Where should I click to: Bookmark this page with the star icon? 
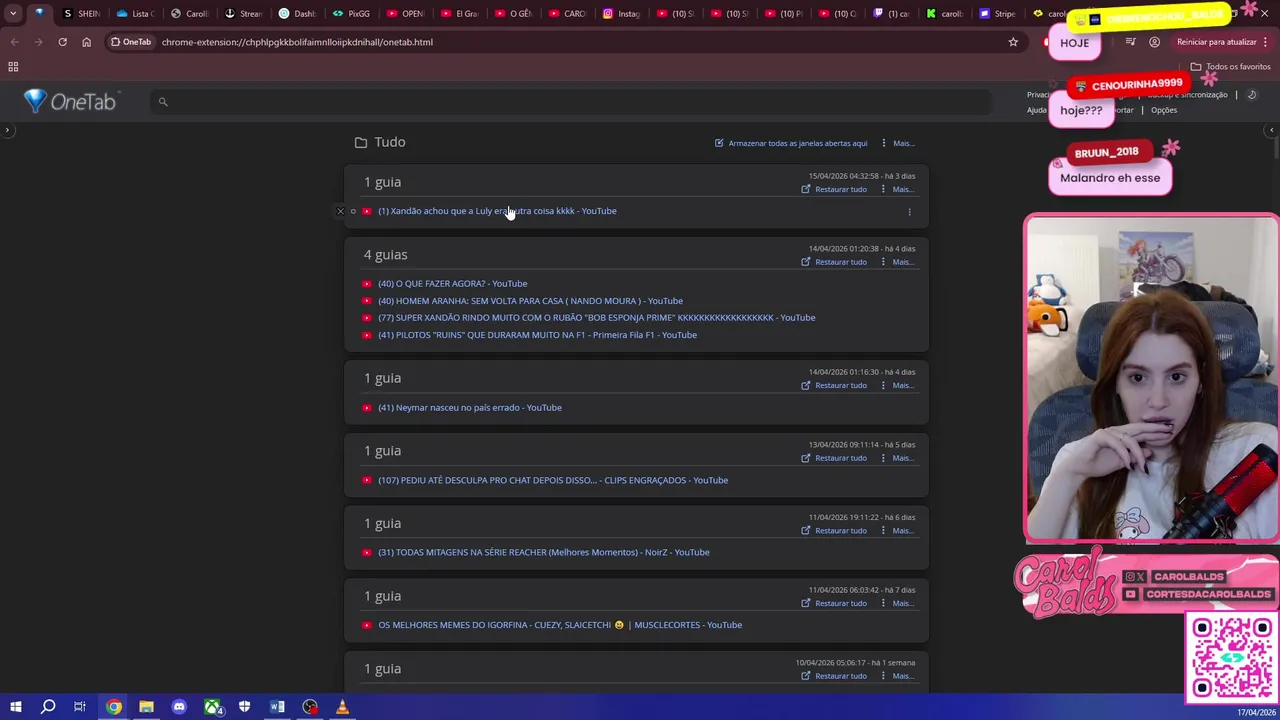[x=1013, y=42]
